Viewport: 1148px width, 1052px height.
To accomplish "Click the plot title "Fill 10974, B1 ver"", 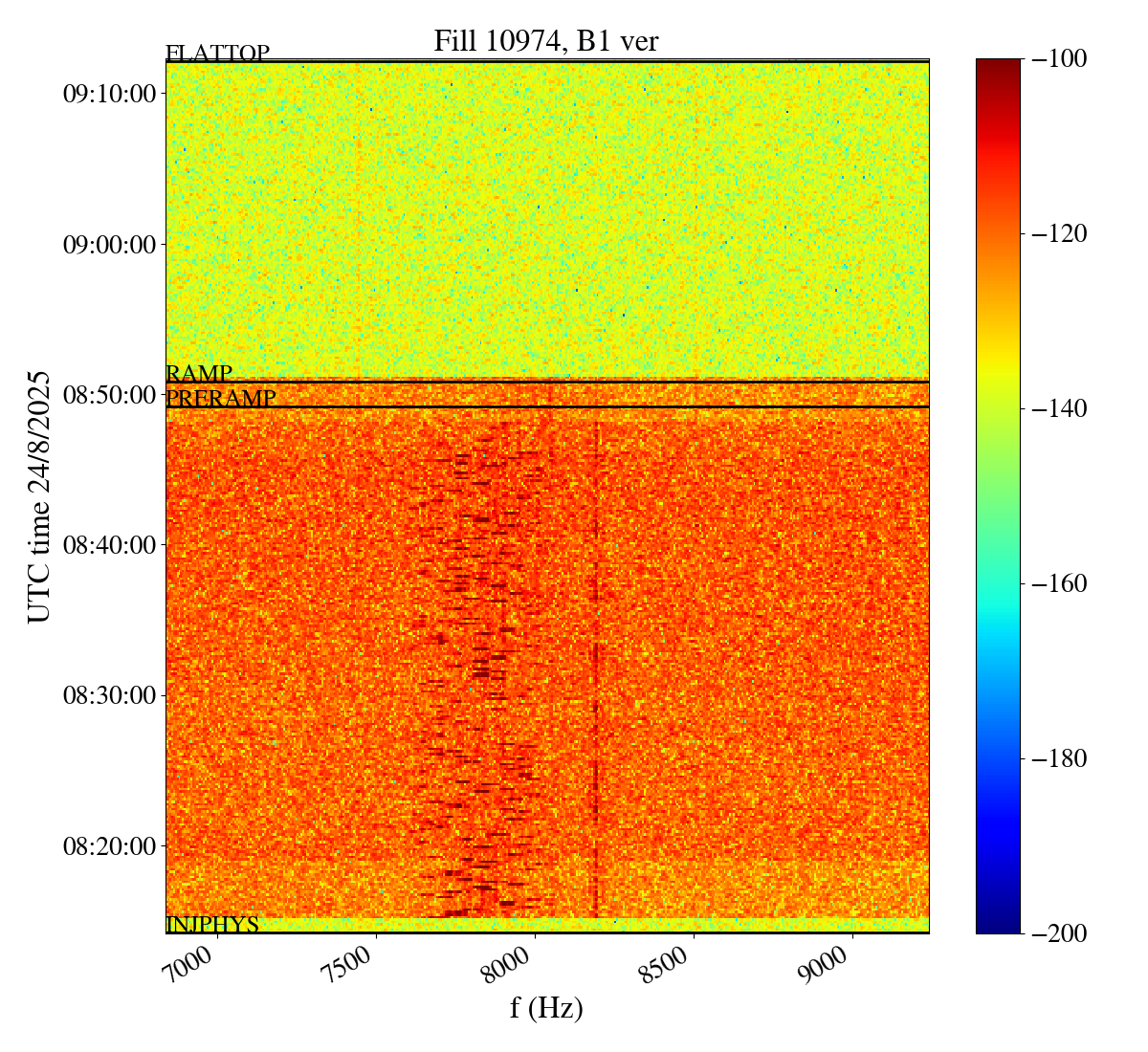I will [545, 41].
